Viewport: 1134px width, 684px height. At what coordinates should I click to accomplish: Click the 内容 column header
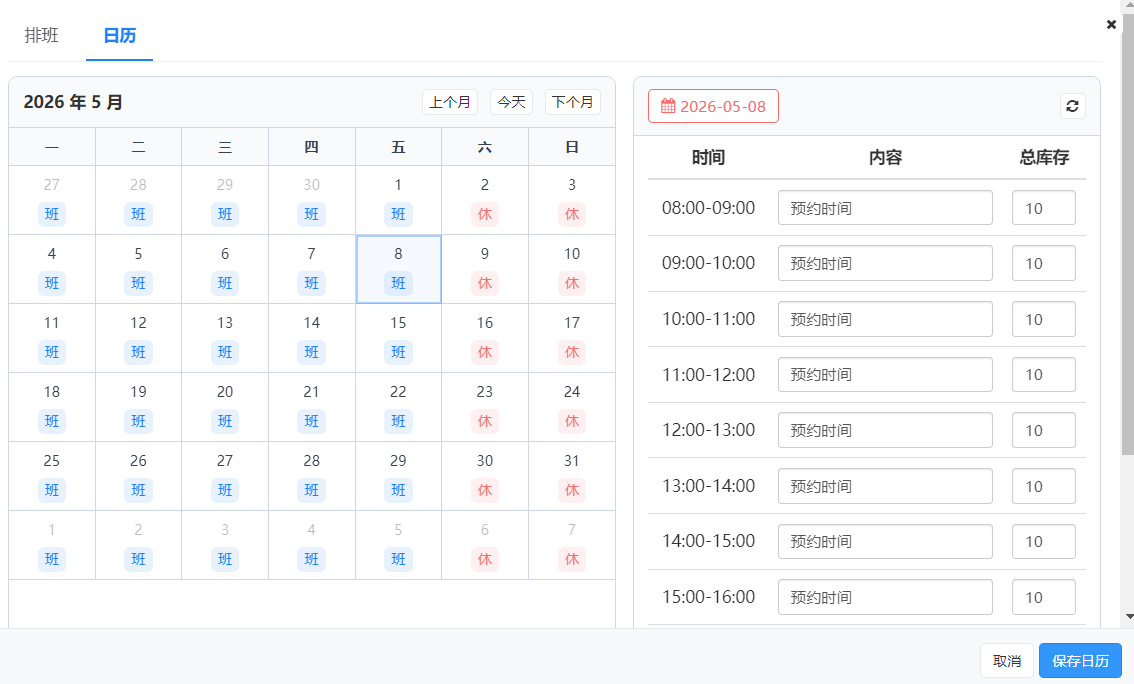pyautogui.click(x=885, y=158)
